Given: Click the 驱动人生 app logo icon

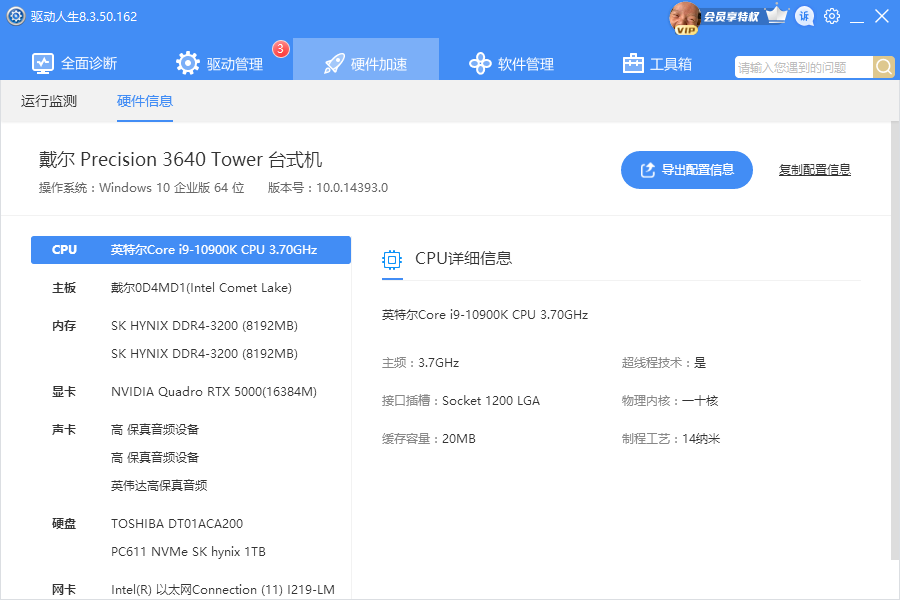Looking at the screenshot, I should (15, 16).
